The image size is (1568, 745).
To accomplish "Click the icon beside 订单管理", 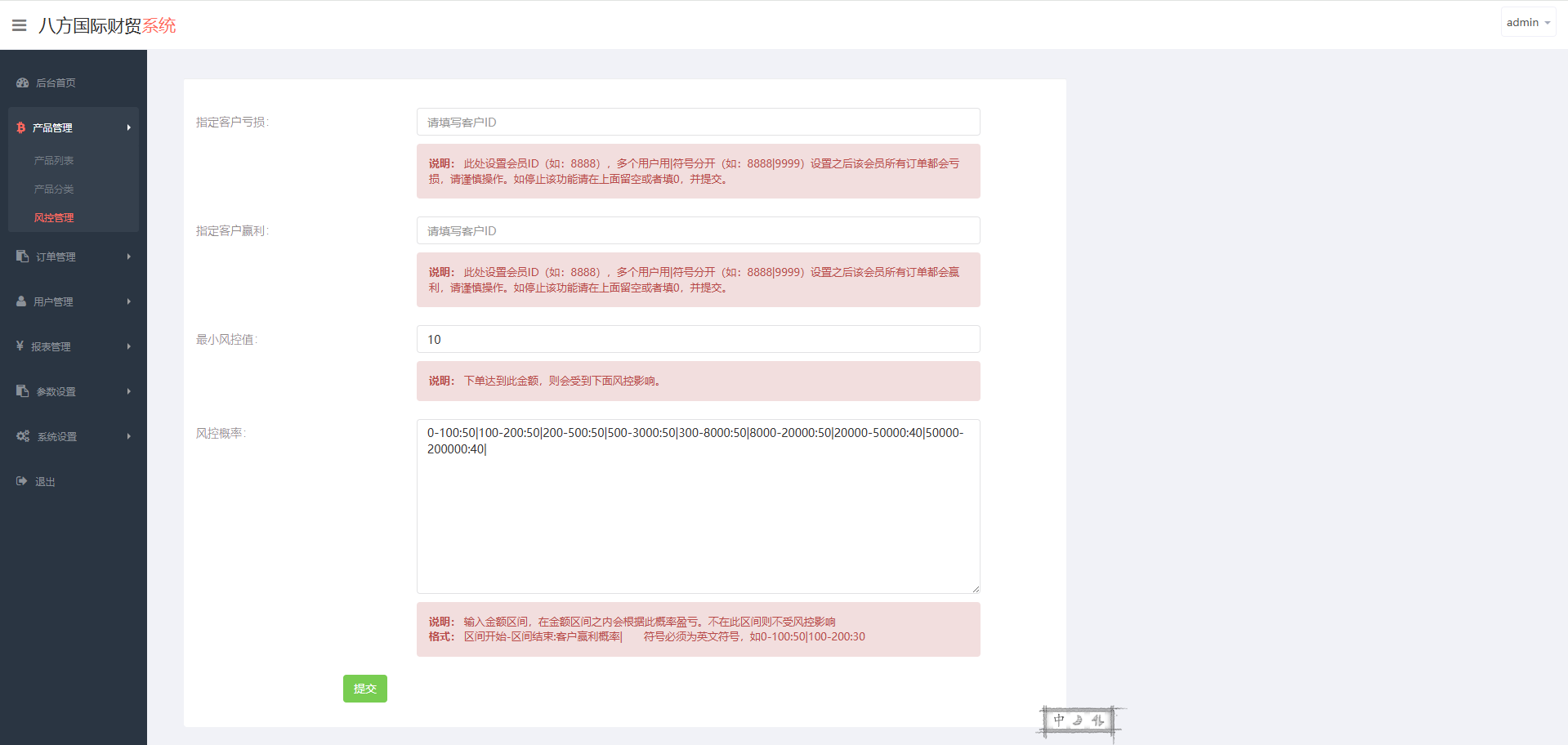I will click(23, 257).
